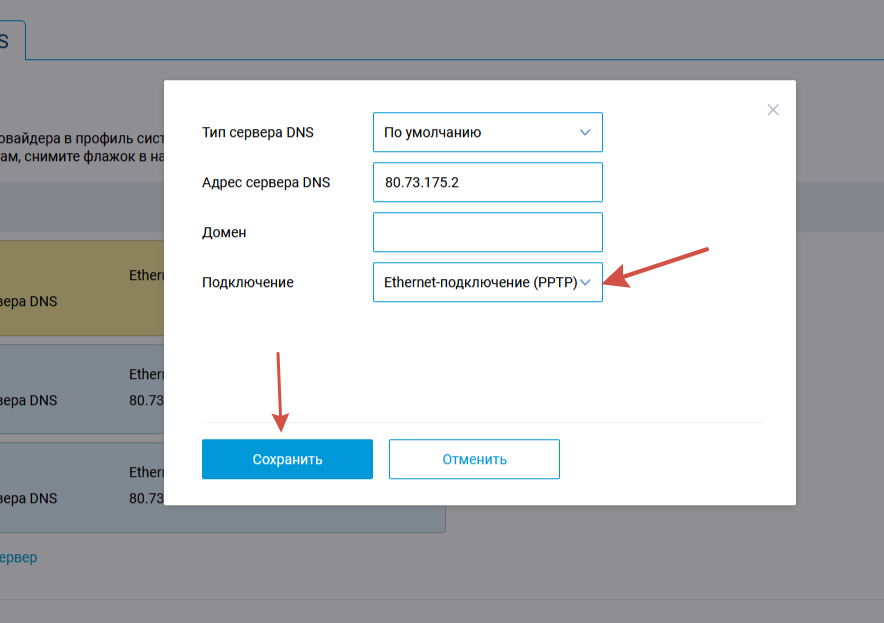The width and height of the screenshot is (884, 623).
Task: Click the 'Тип сервера DNS' label
Action: 258,132
